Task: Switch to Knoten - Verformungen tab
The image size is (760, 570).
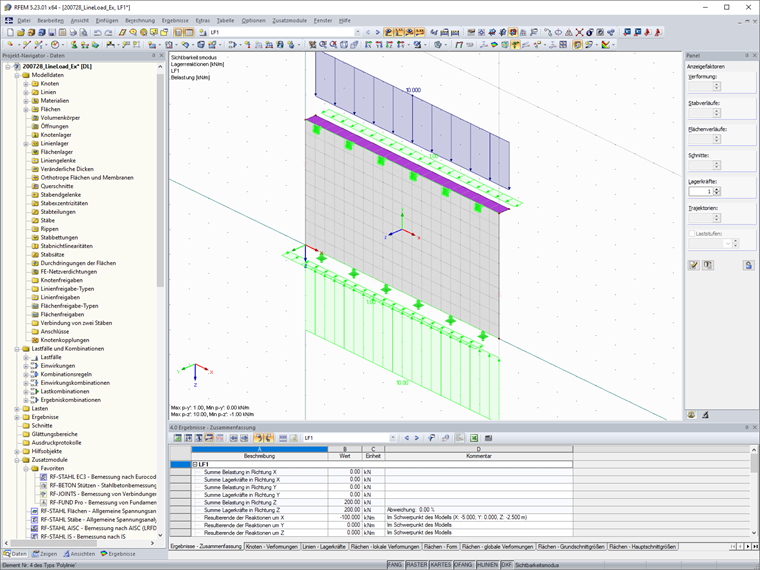Action: (272, 547)
